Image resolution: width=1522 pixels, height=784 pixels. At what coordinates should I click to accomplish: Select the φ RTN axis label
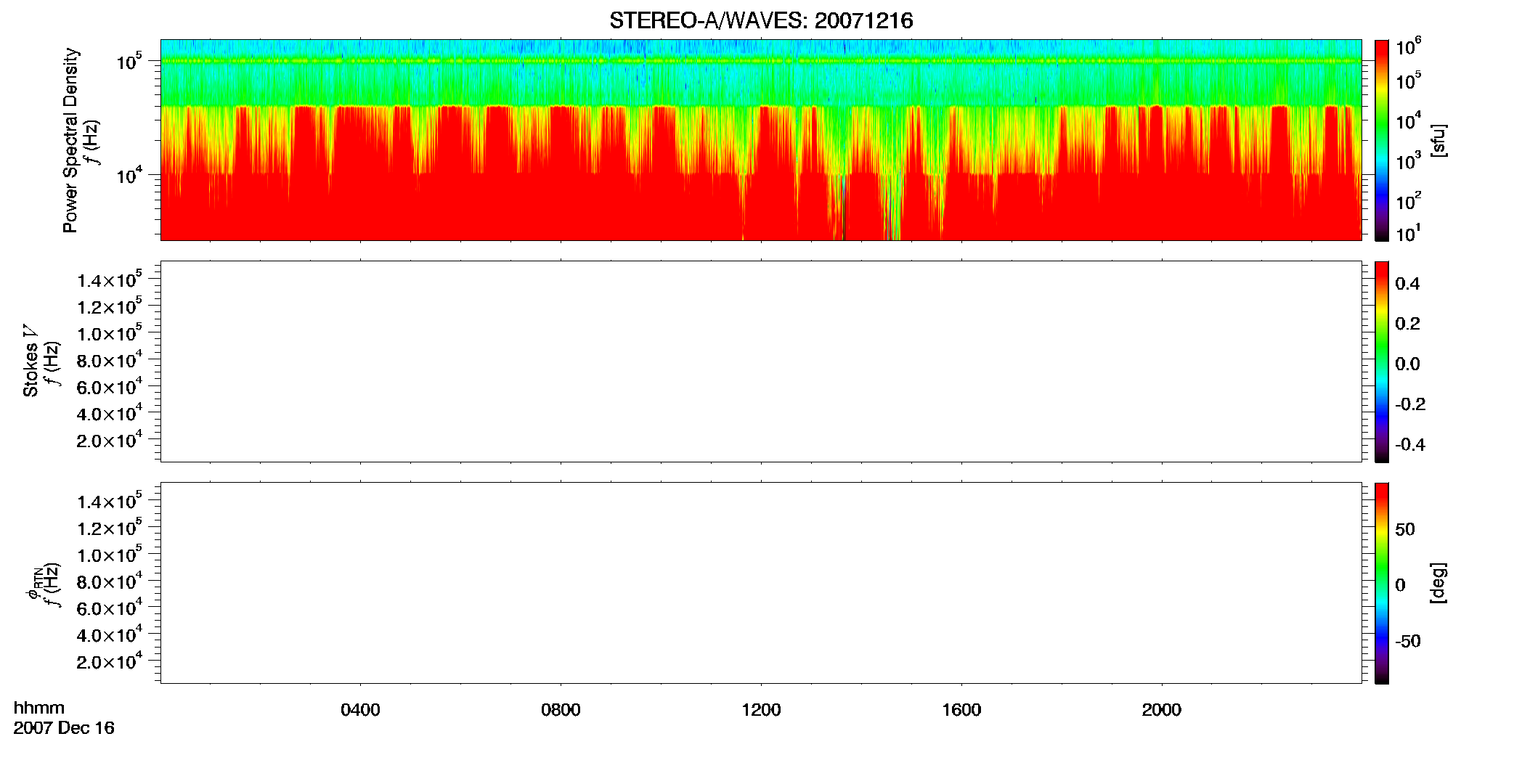[34, 583]
